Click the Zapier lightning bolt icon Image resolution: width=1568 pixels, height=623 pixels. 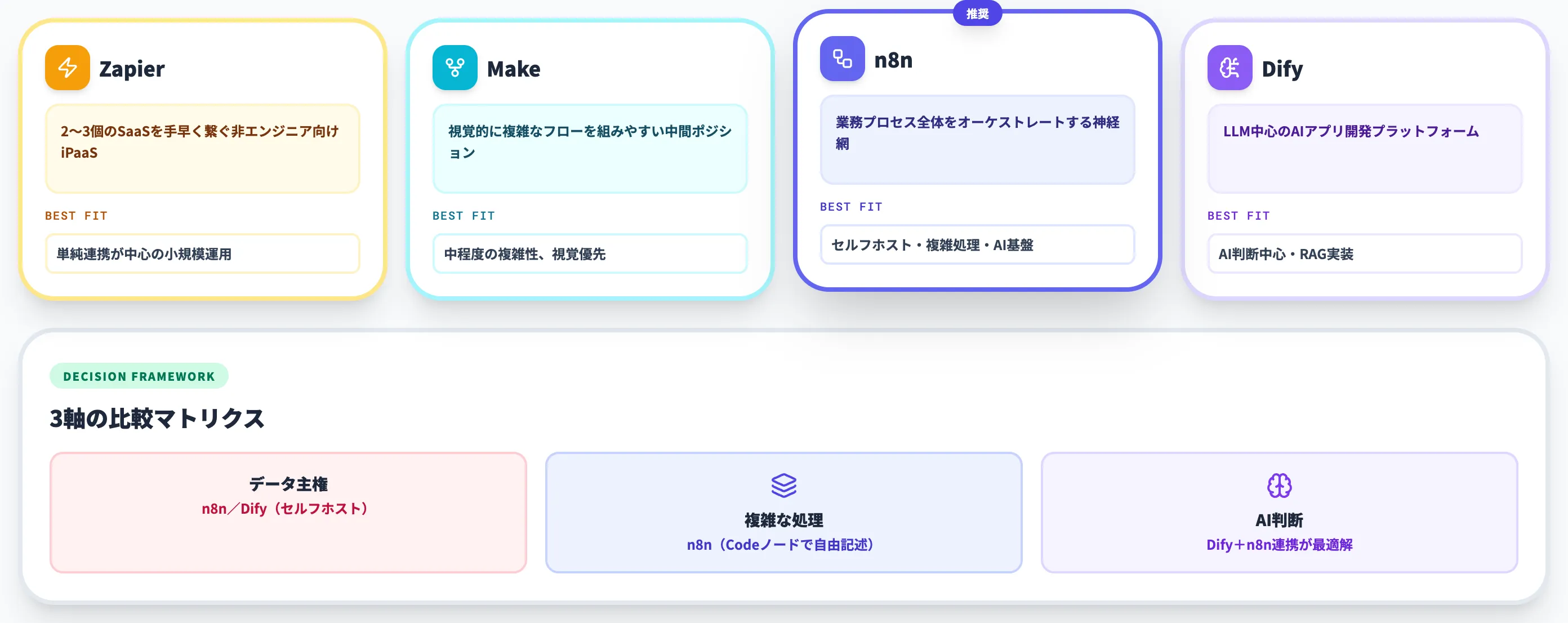(x=68, y=68)
